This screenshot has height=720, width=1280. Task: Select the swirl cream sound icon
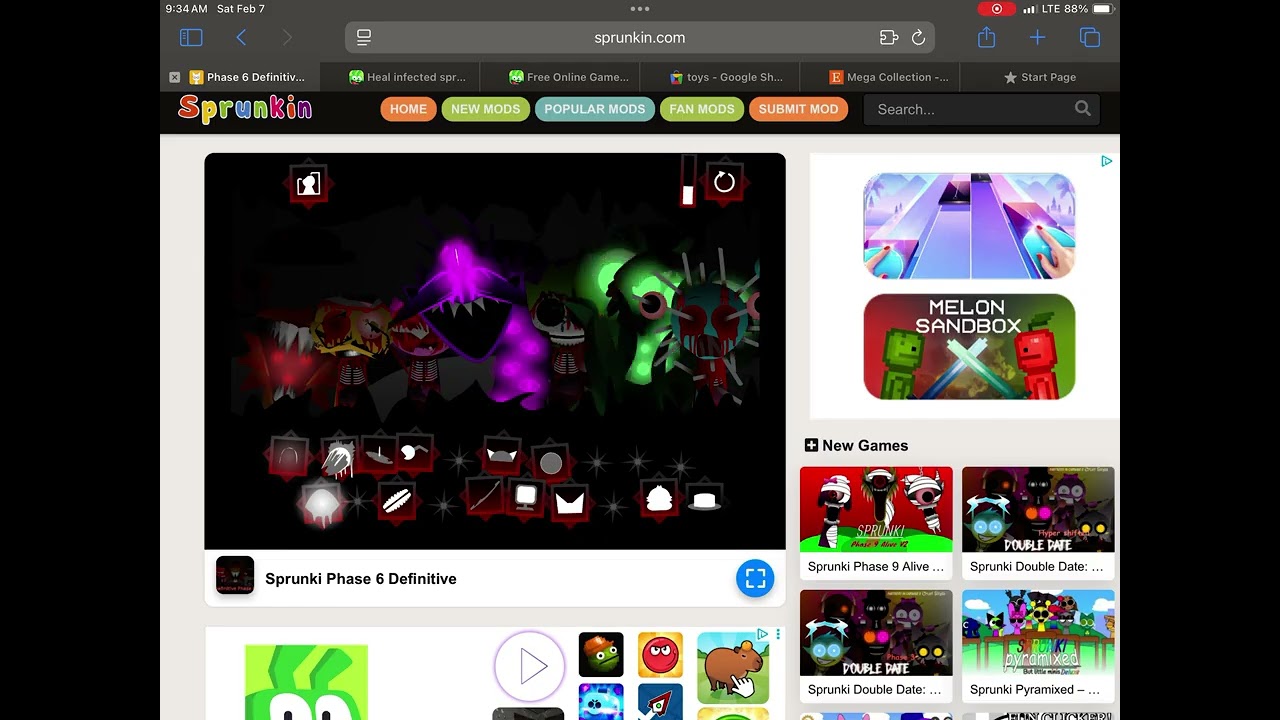tap(658, 498)
